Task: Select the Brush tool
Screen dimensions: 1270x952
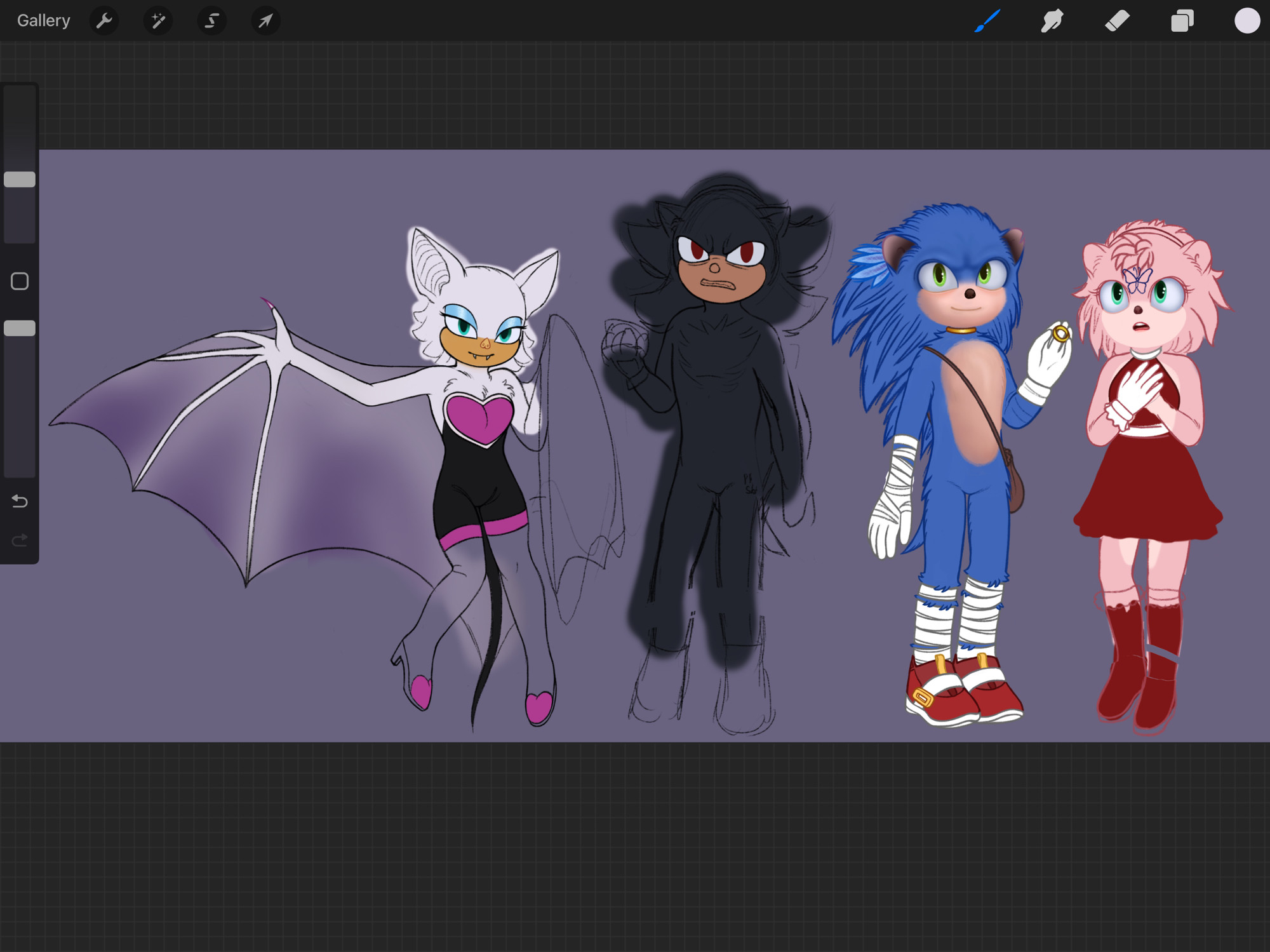Action: (x=987, y=21)
